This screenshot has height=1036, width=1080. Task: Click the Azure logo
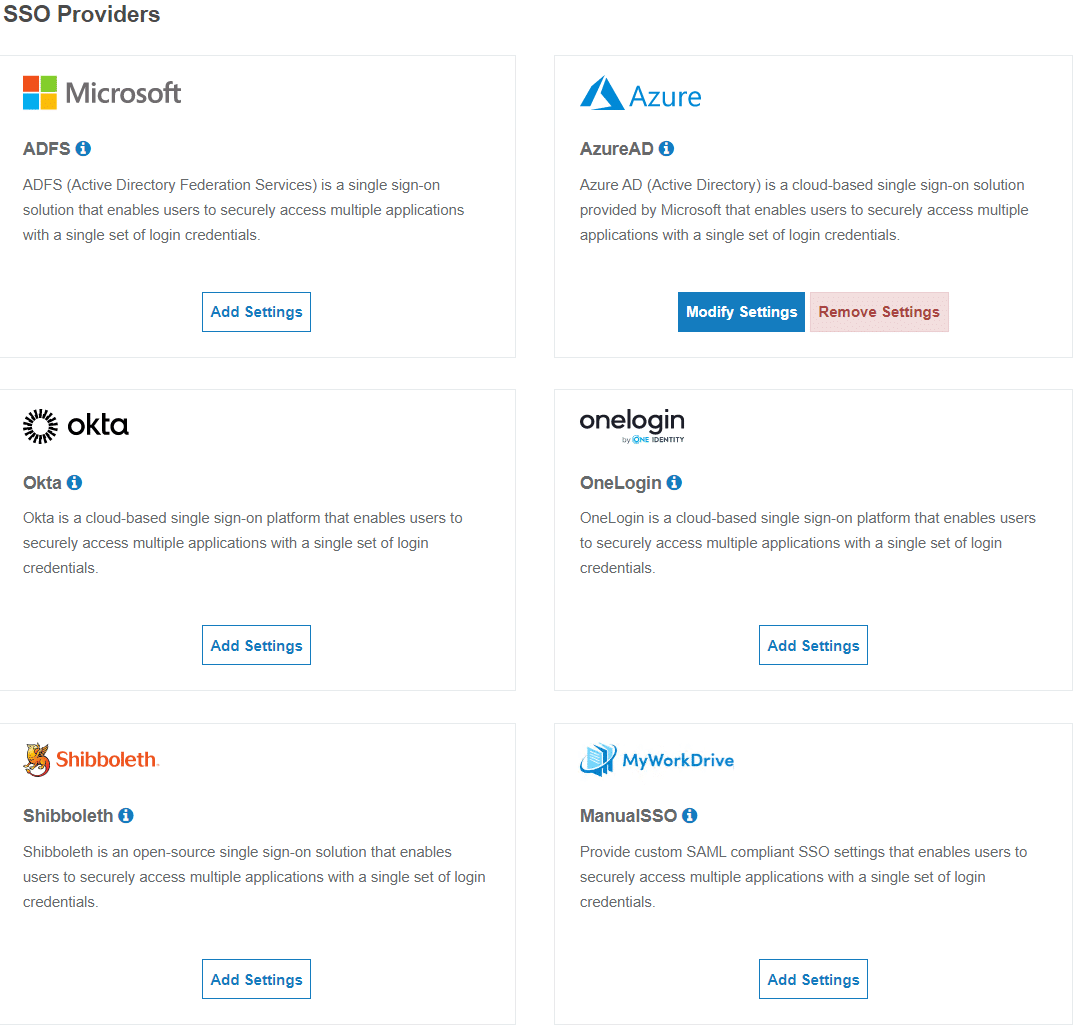(641, 94)
